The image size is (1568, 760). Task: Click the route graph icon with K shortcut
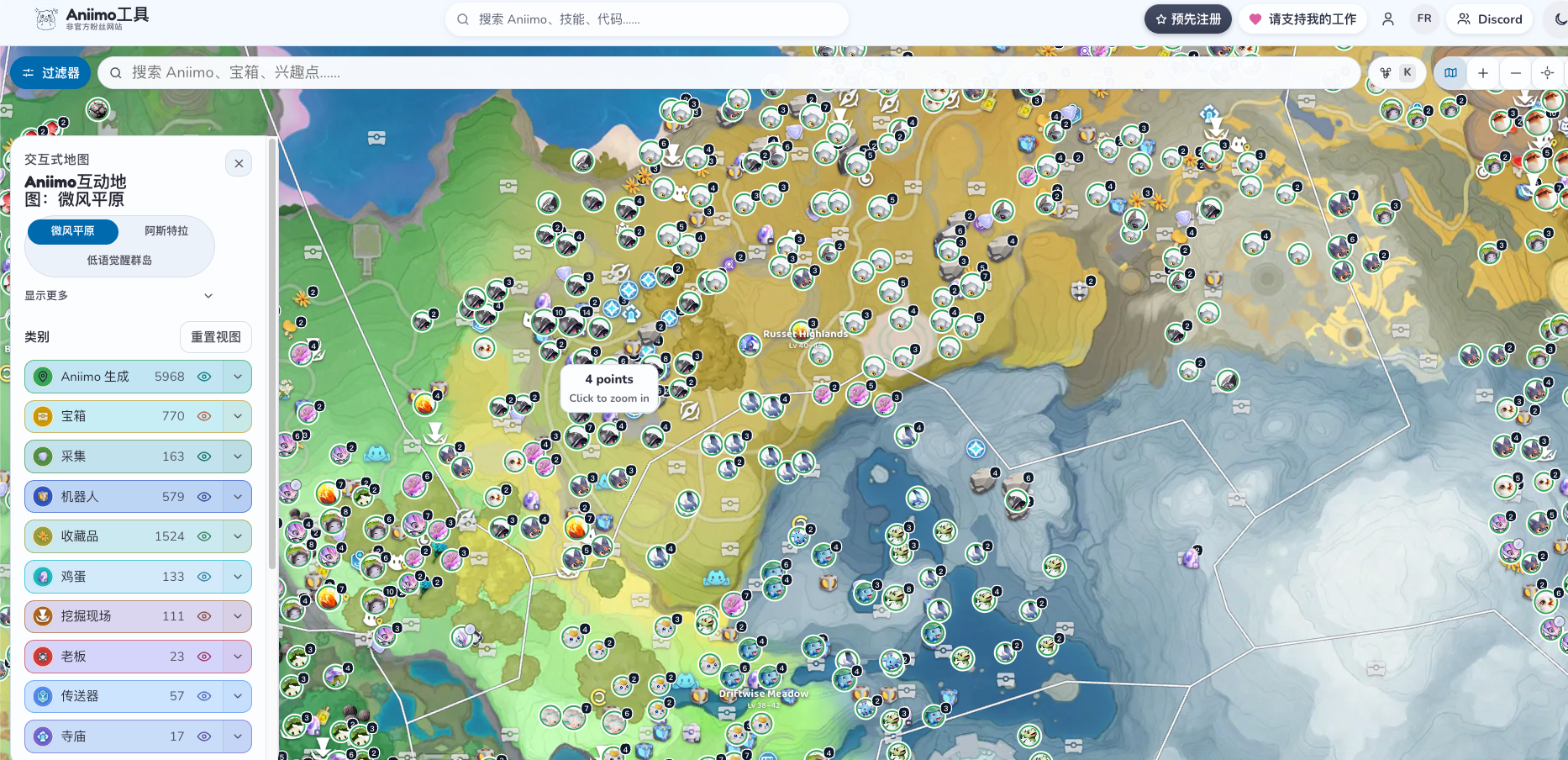point(1396,72)
